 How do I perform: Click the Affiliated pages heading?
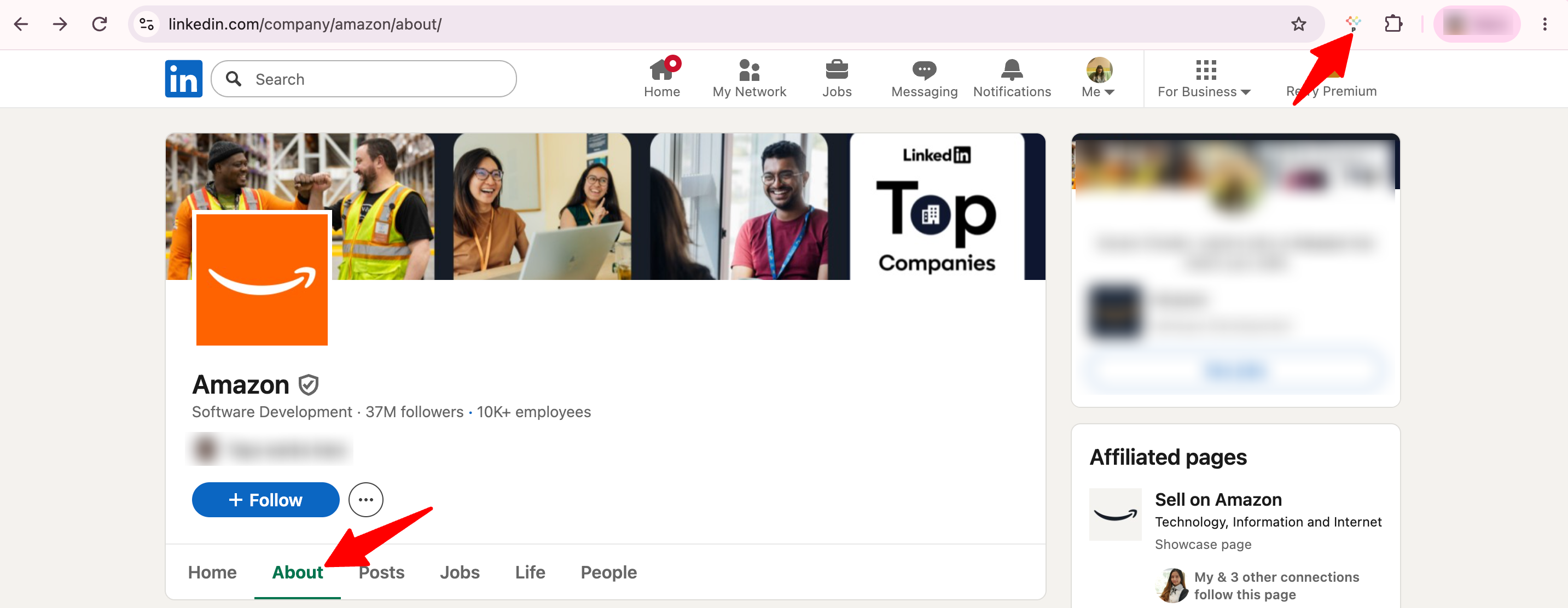tap(1168, 457)
